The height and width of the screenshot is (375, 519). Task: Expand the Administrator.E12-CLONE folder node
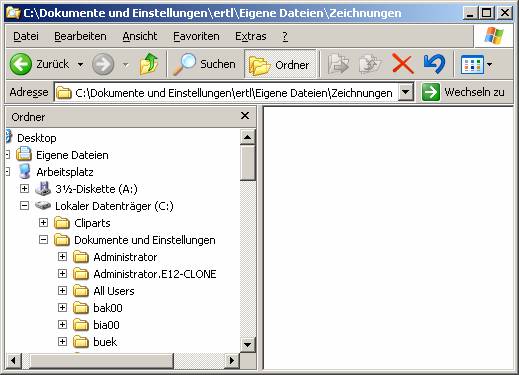[62, 273]
